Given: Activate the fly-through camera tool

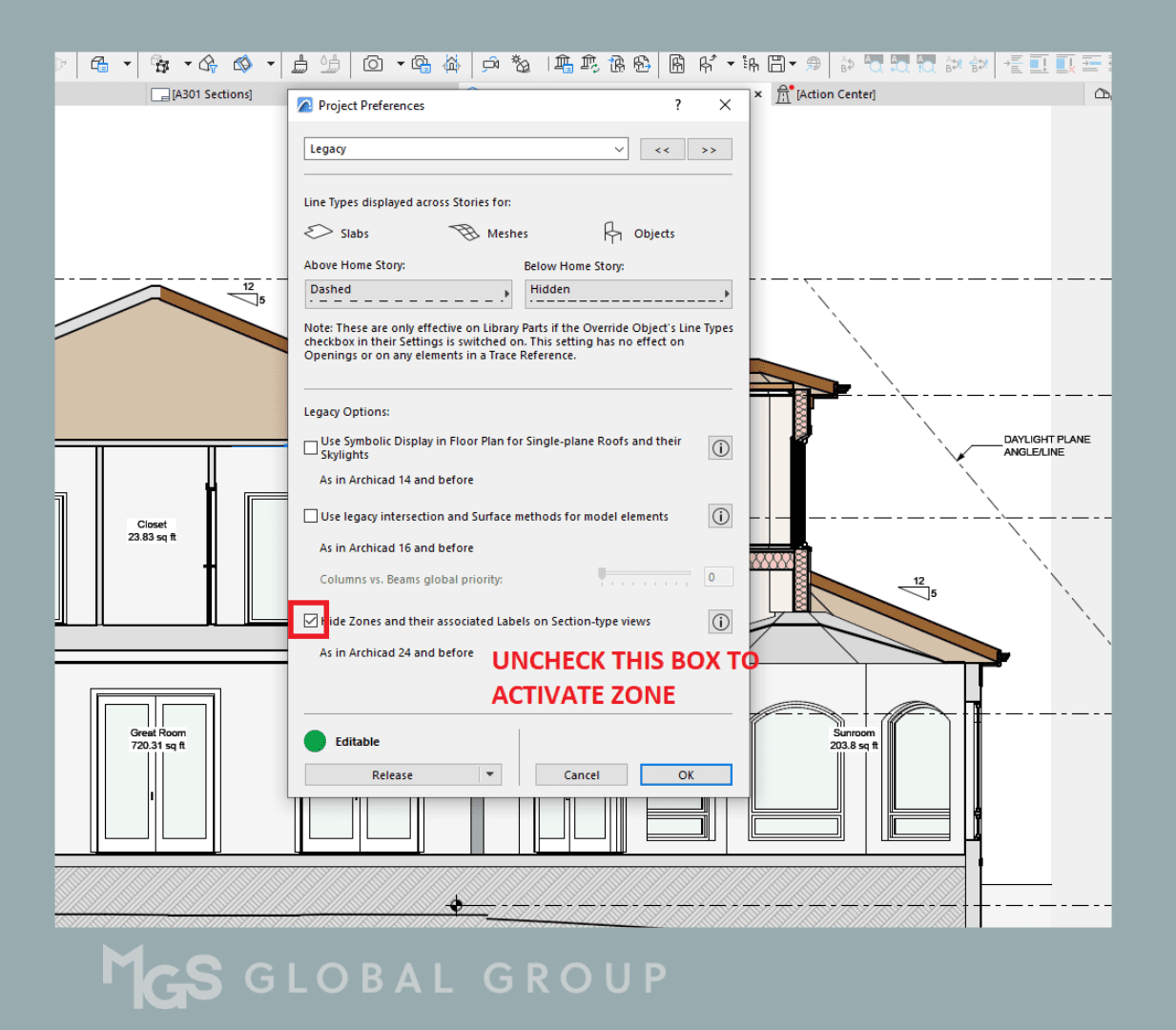Looking at the screenshot, I should pyautogui.click(x=490, y=64).
